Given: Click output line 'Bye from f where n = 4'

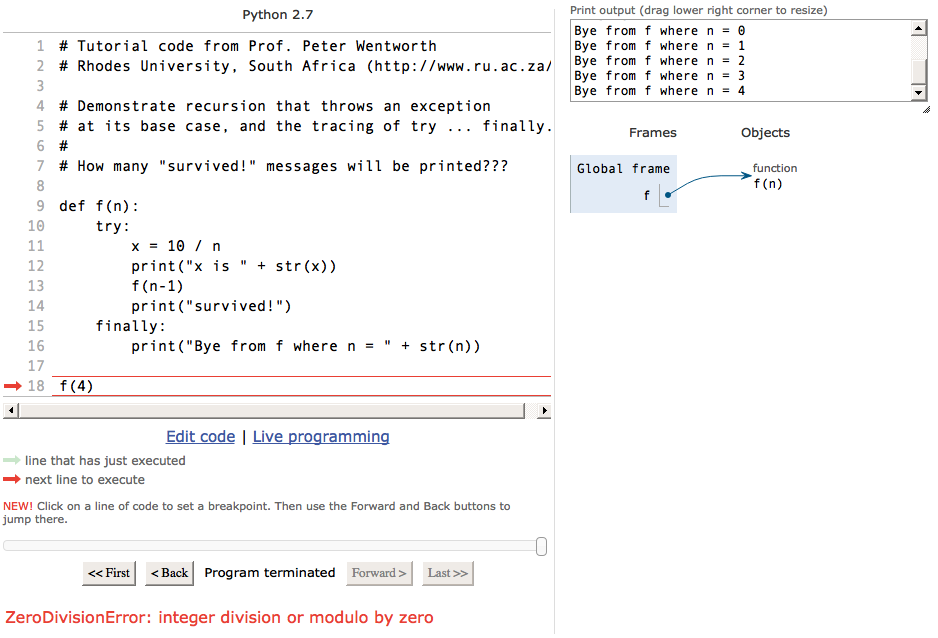Looking at the screenshot, I should click(659, 91).
